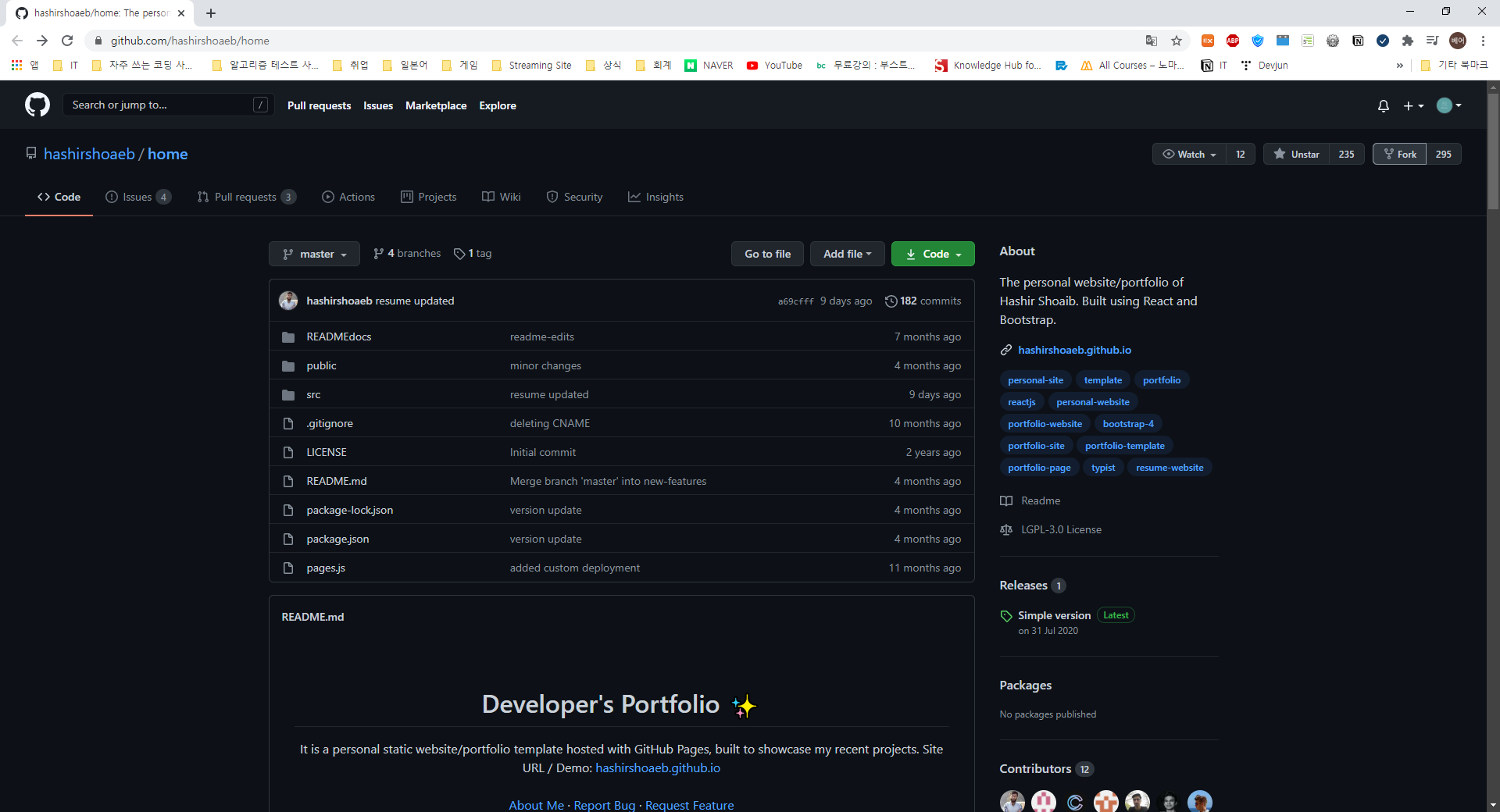This screenshot has height=812, width=1500.
Task: Open Marketplace in top navigation
Action: [x=436, y=105]
